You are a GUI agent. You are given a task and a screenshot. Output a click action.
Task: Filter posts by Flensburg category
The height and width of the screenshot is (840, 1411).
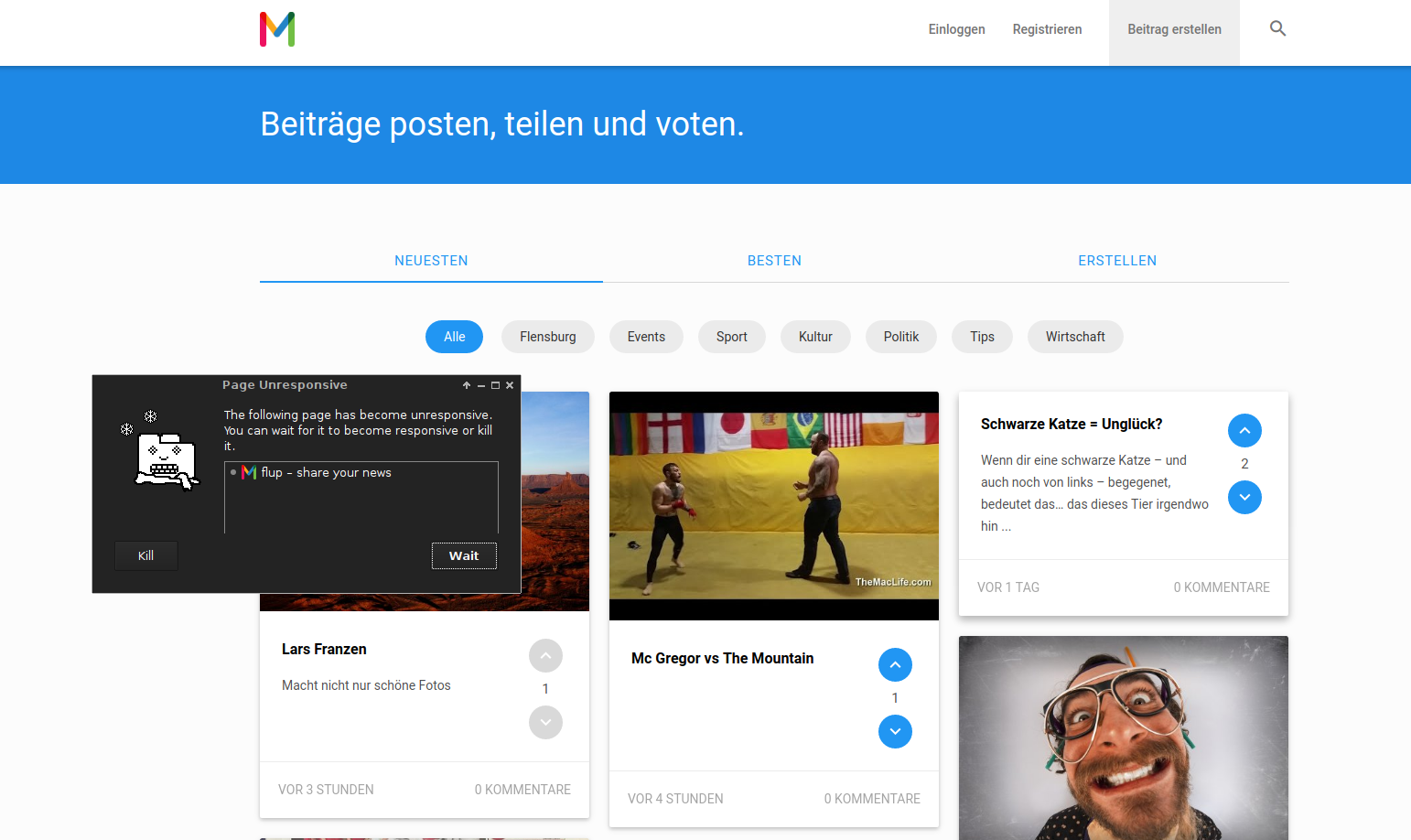[x=547, y=337]
